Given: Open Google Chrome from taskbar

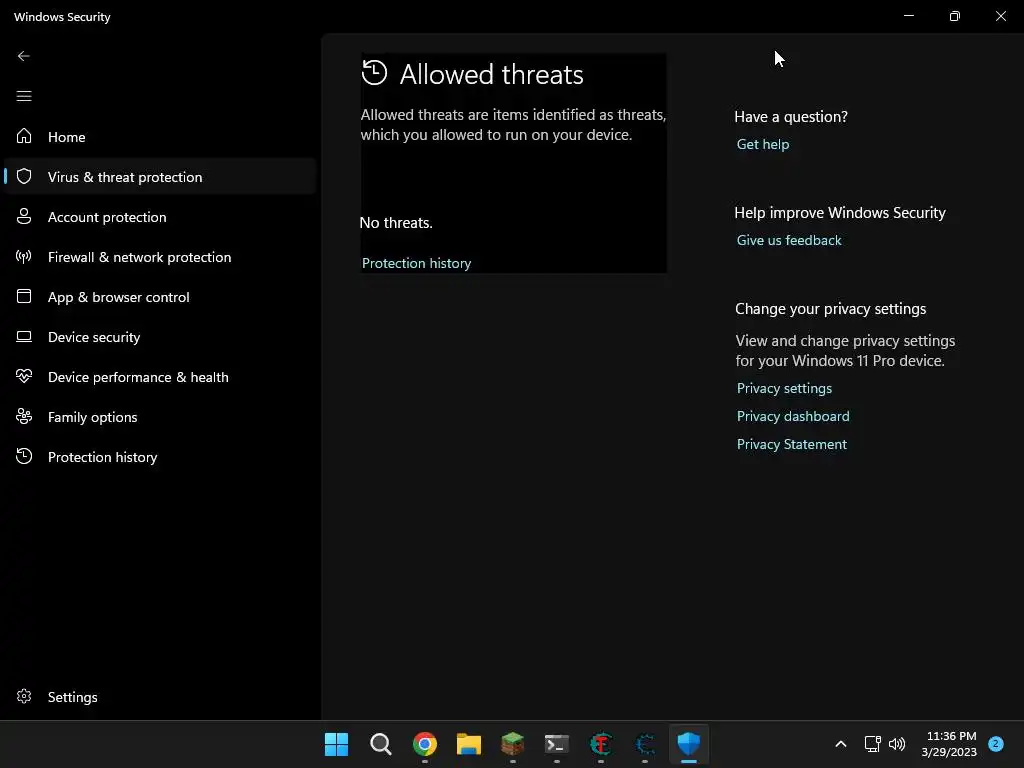Looking at the screenshot, I should coord(424,744).
